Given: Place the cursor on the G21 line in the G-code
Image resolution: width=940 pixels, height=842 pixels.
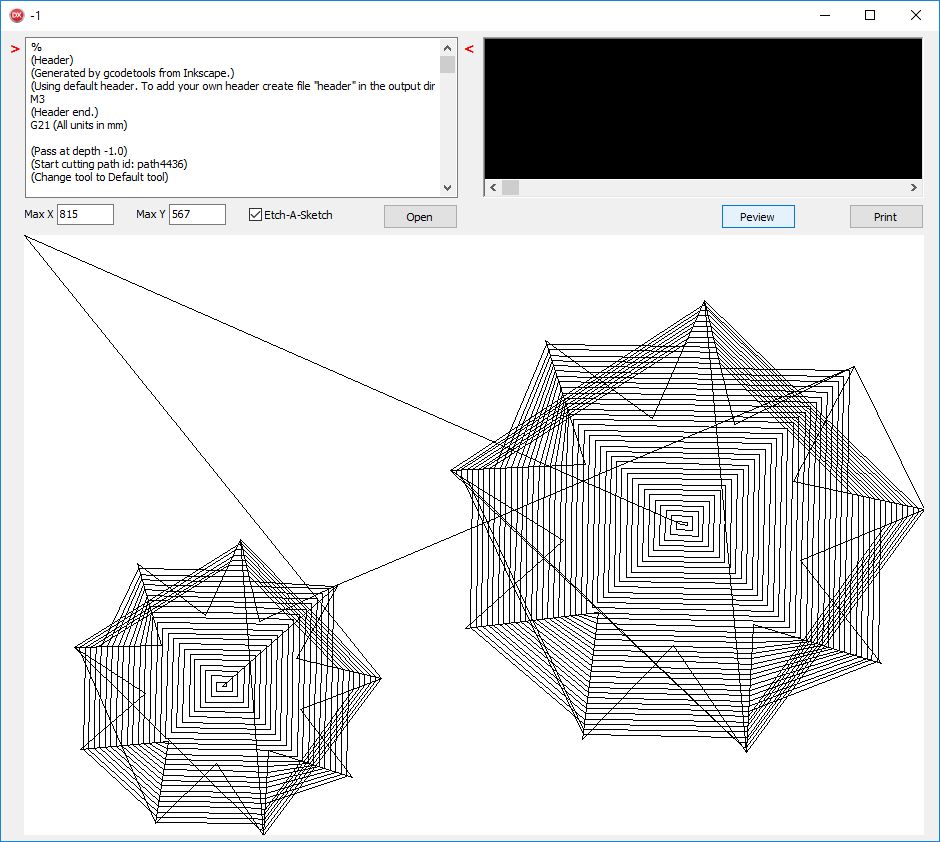Looking at the screenshot, I should pyautogui.click(x=80, y=125).
